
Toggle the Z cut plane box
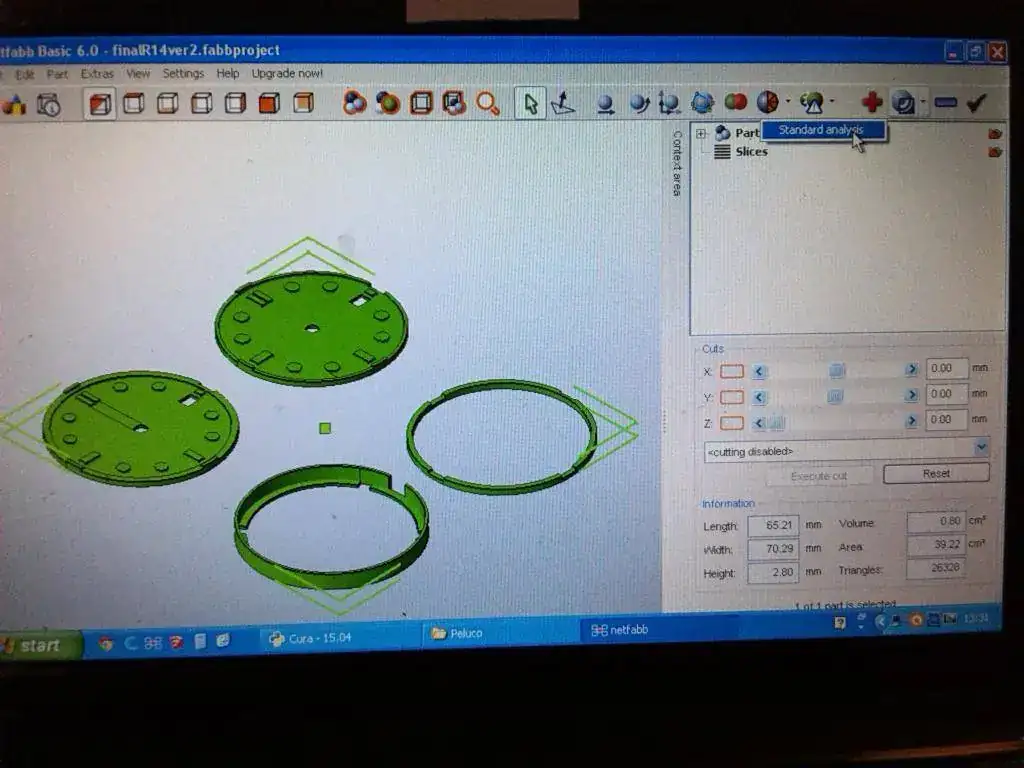732,423
